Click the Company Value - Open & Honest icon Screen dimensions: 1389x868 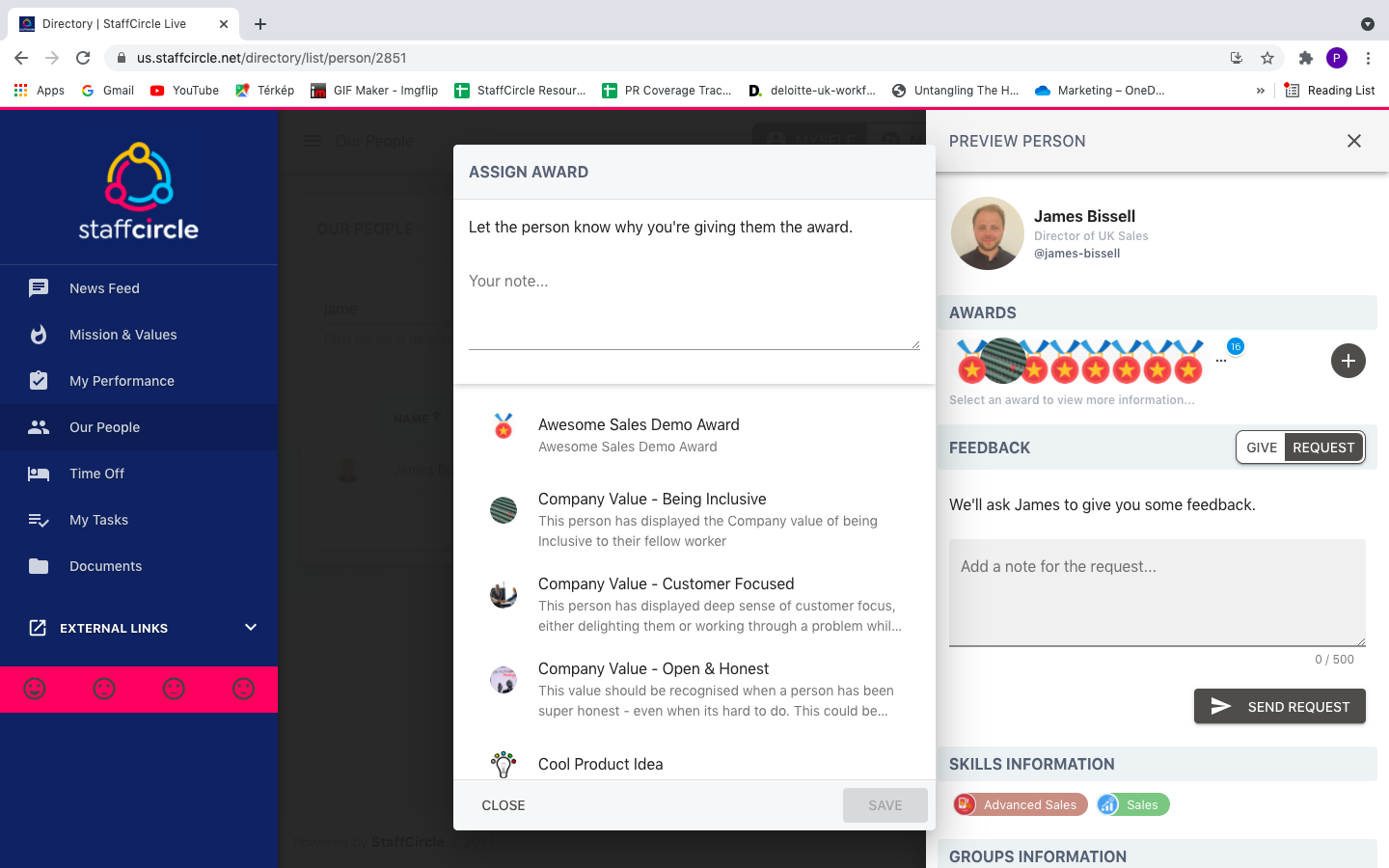coord(504,679)
